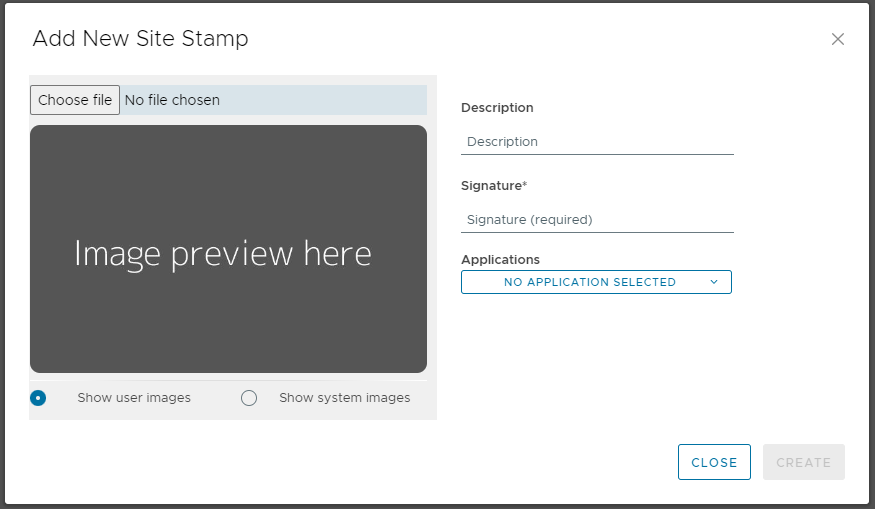The height and width of the screenshot is (509, 875).
Task: Click the "Show system images" label text
Action: tap(344, 398)
